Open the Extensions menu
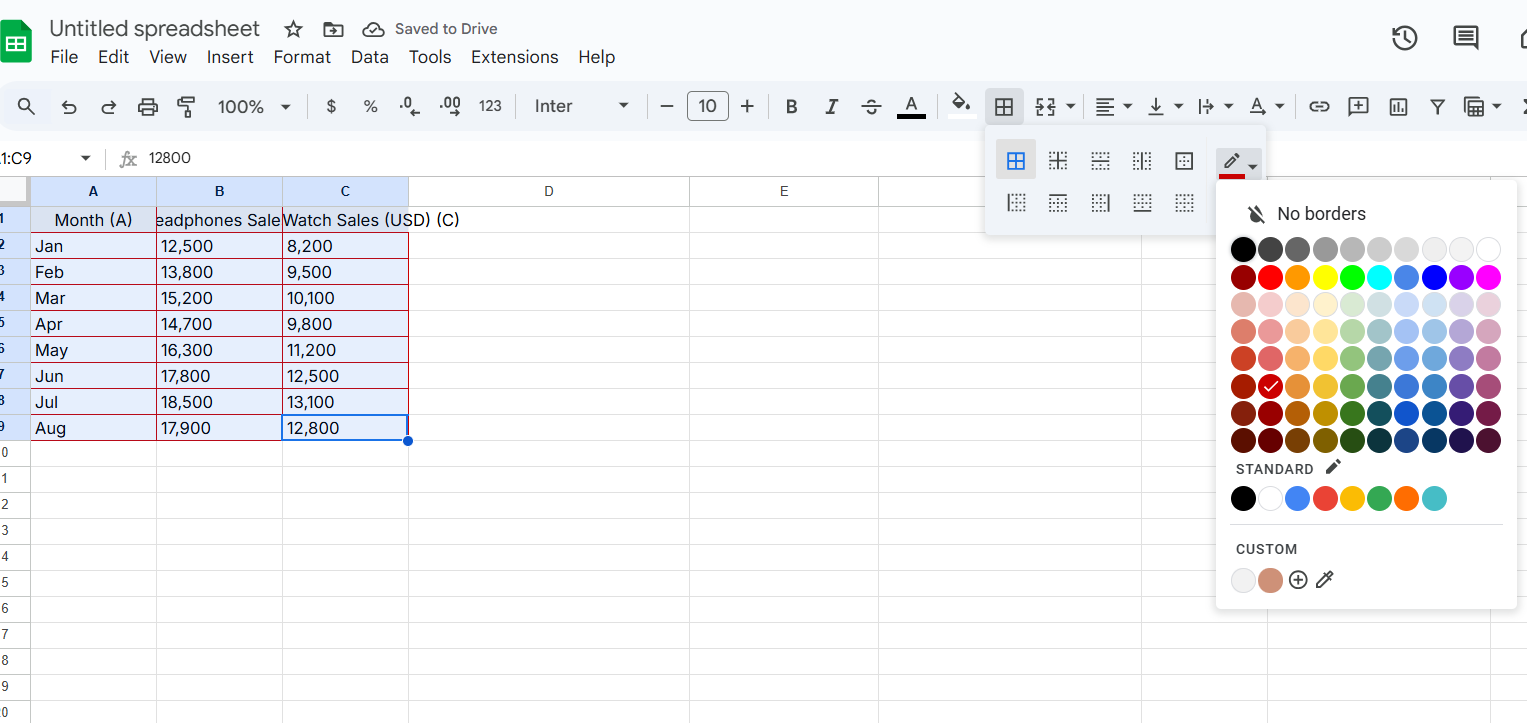Viewport: 1527px width, 723px height. 514,57
